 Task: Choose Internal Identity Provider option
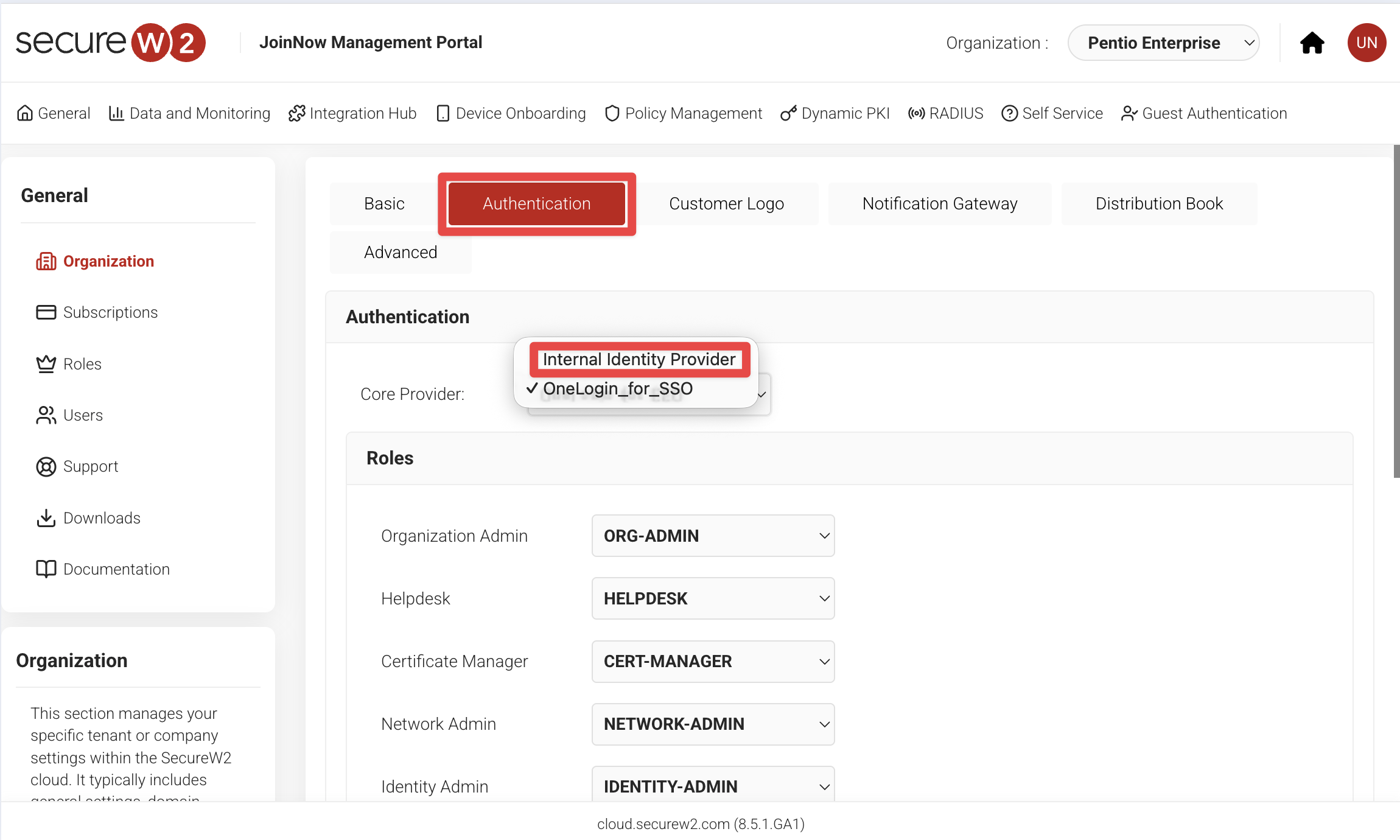[x=639, y=359]
